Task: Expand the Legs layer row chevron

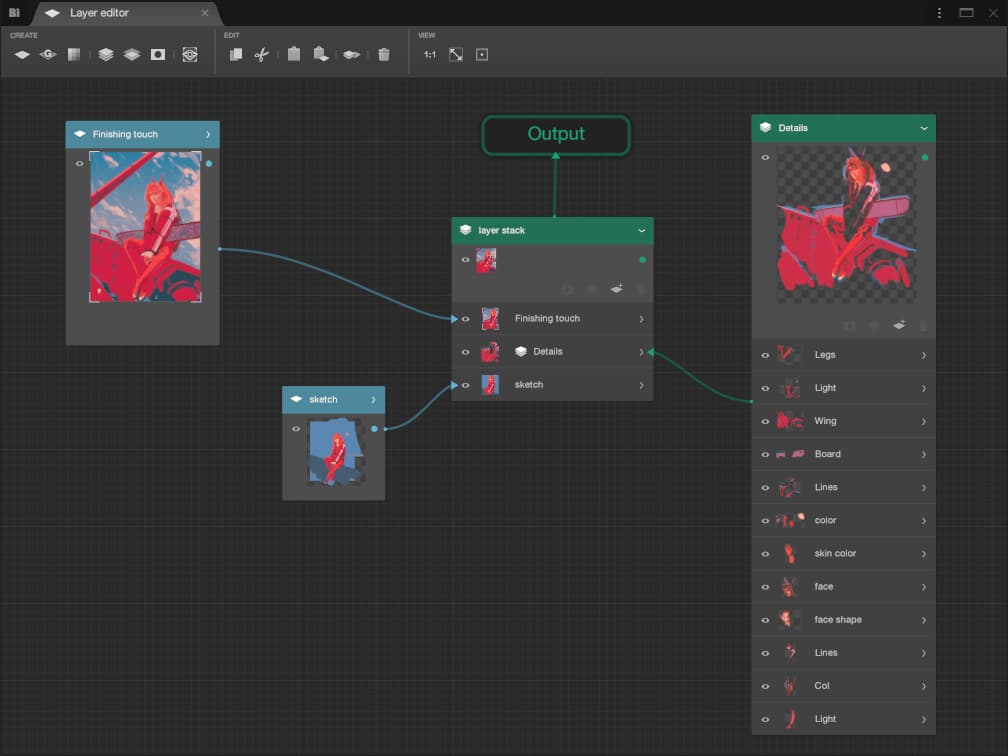Action: click(x=924, y=355)
